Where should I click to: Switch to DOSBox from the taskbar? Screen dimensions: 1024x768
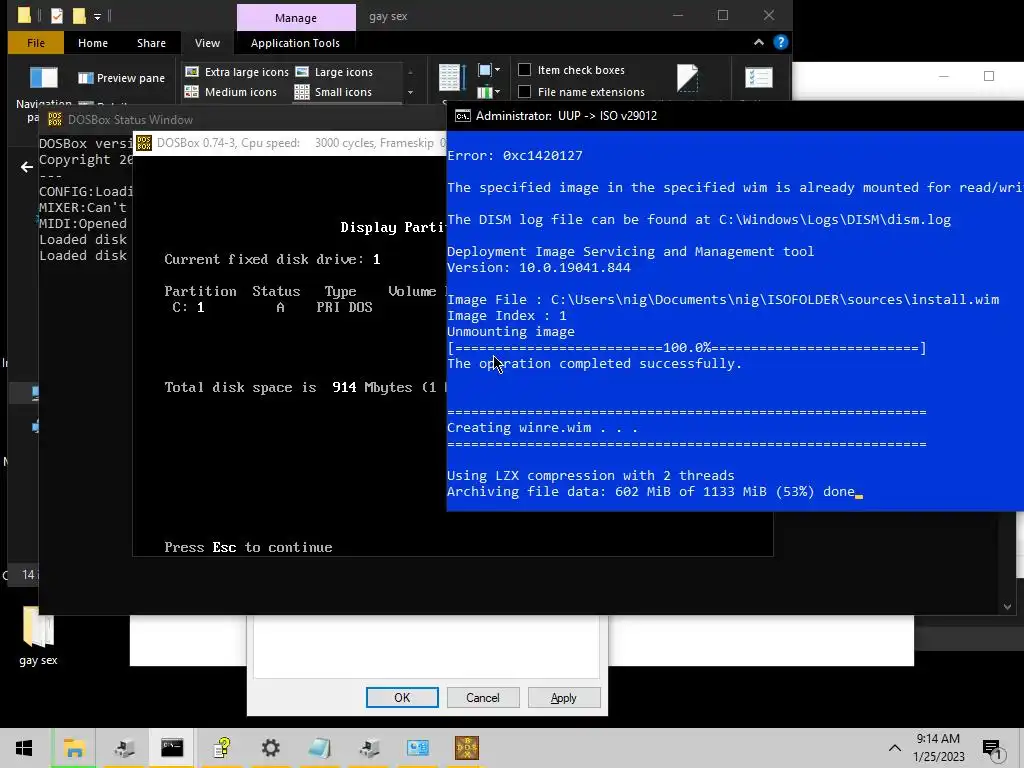point(467,748)
